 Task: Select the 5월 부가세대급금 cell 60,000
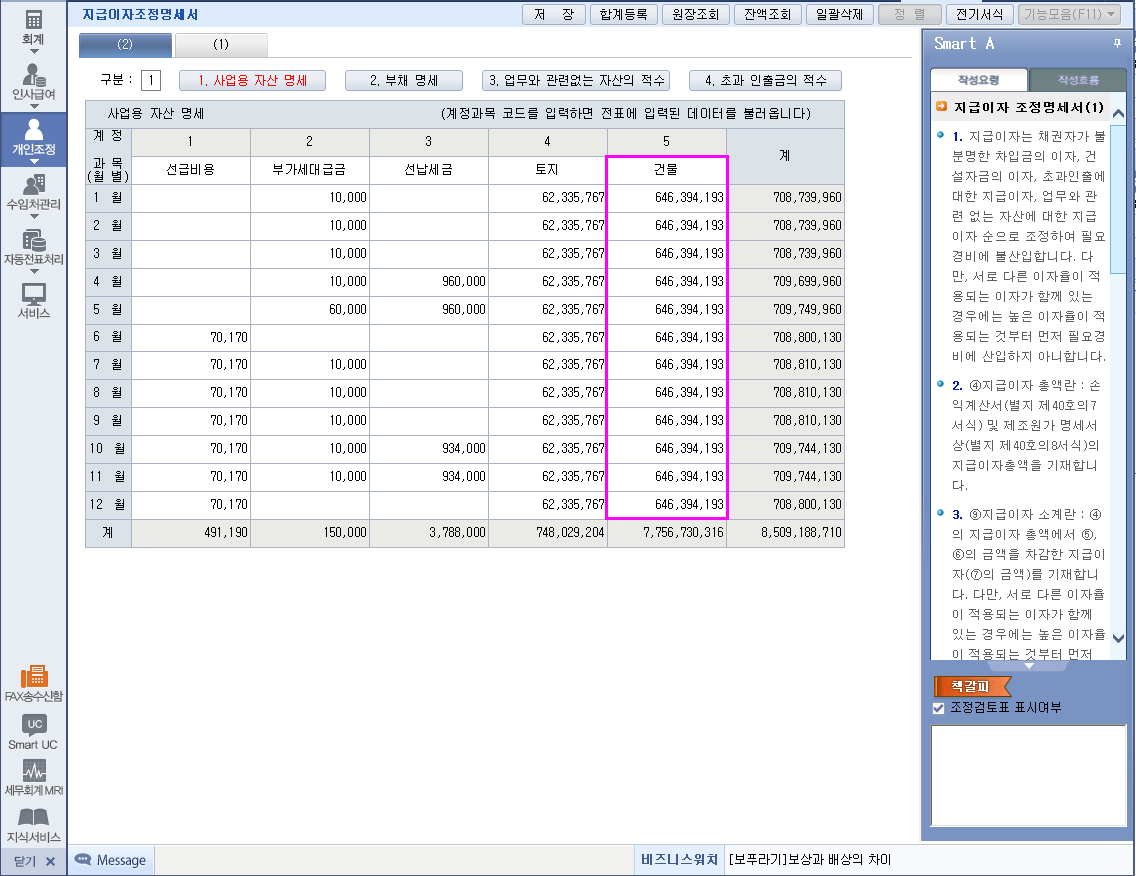click(x=309, y=309)
